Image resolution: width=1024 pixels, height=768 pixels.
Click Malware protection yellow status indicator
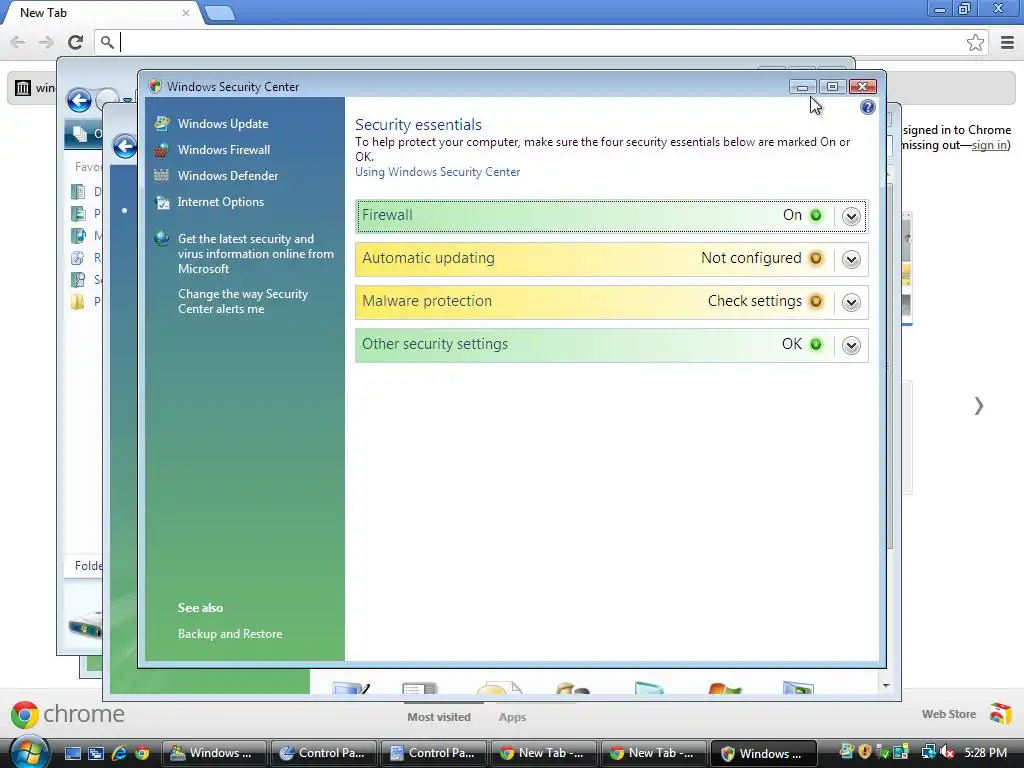[x=816, y=301]
